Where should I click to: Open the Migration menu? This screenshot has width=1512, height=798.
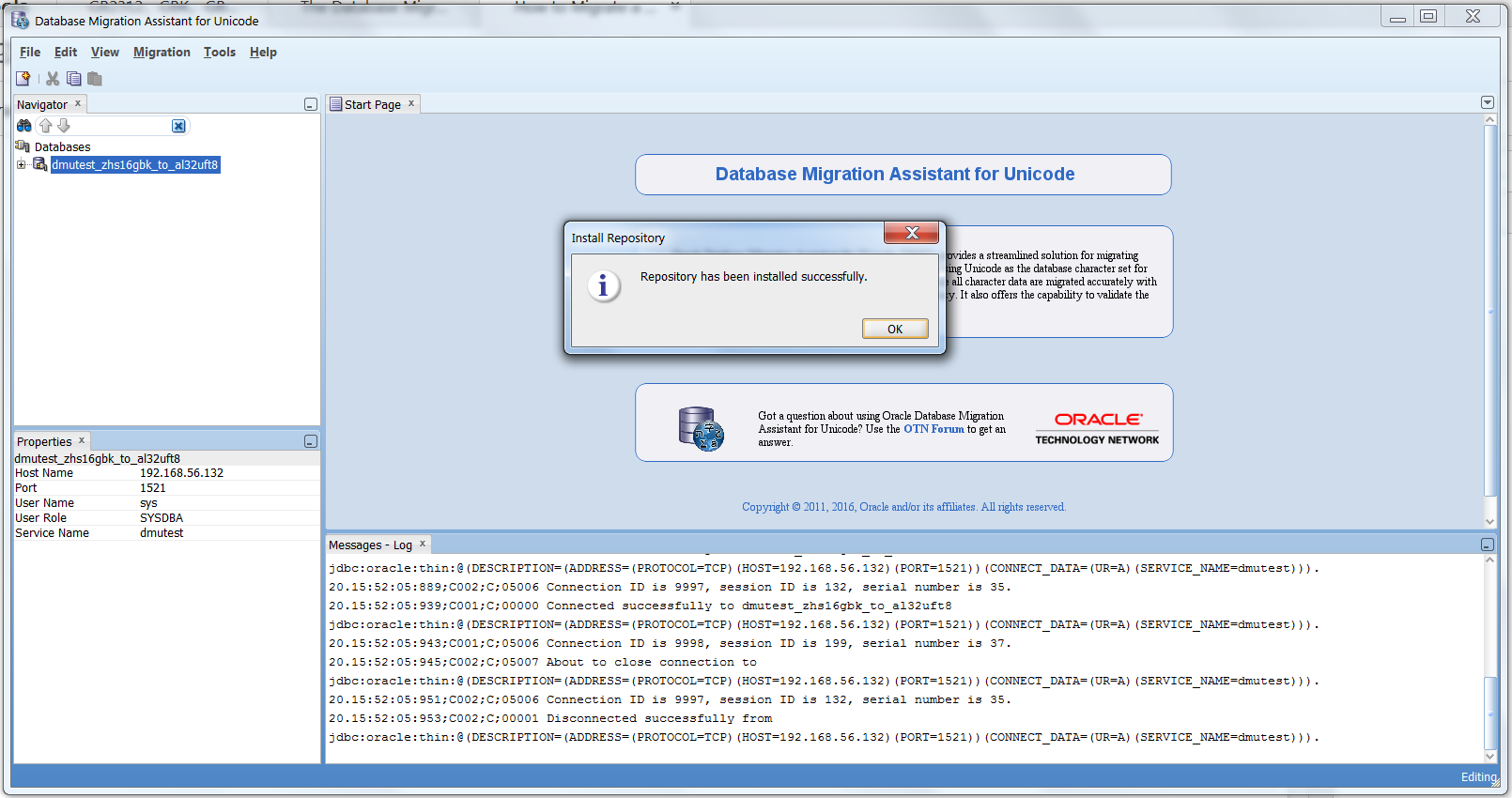pyautogui.click(x=162, y=53)
